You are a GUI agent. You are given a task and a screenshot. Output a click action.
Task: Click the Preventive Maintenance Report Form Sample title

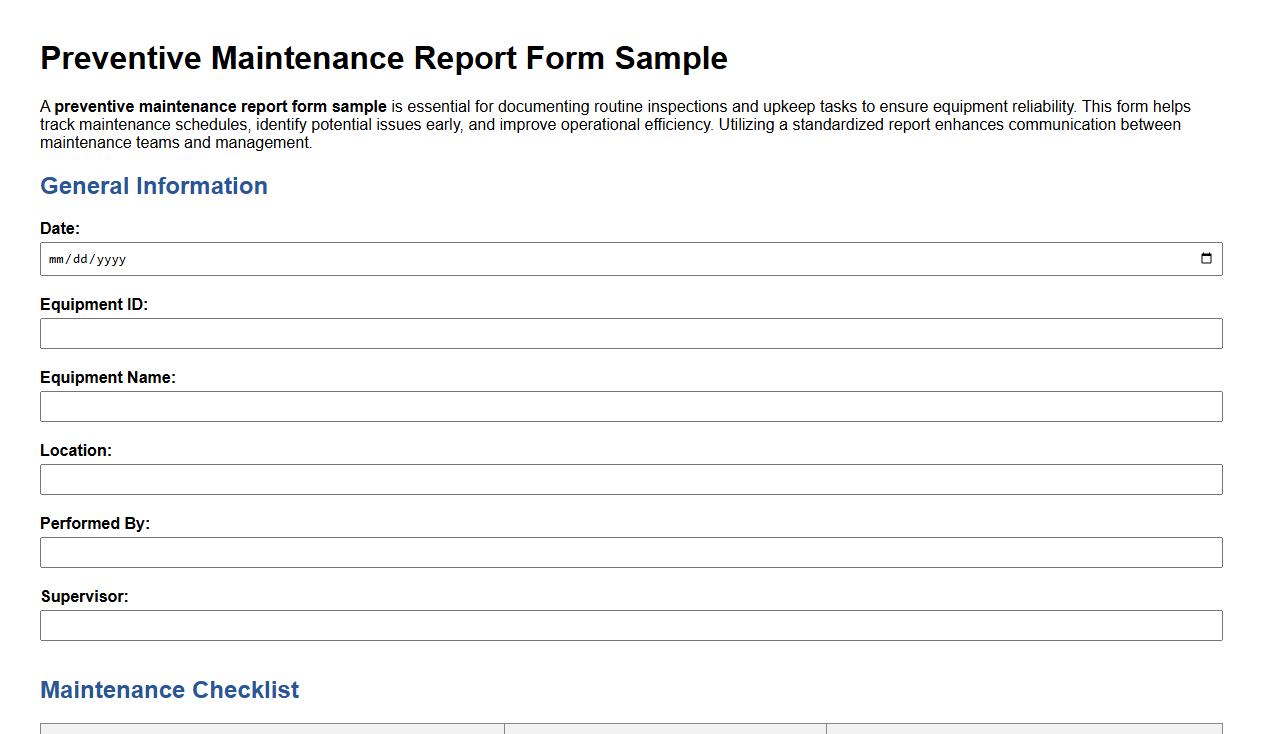[383, 58]
